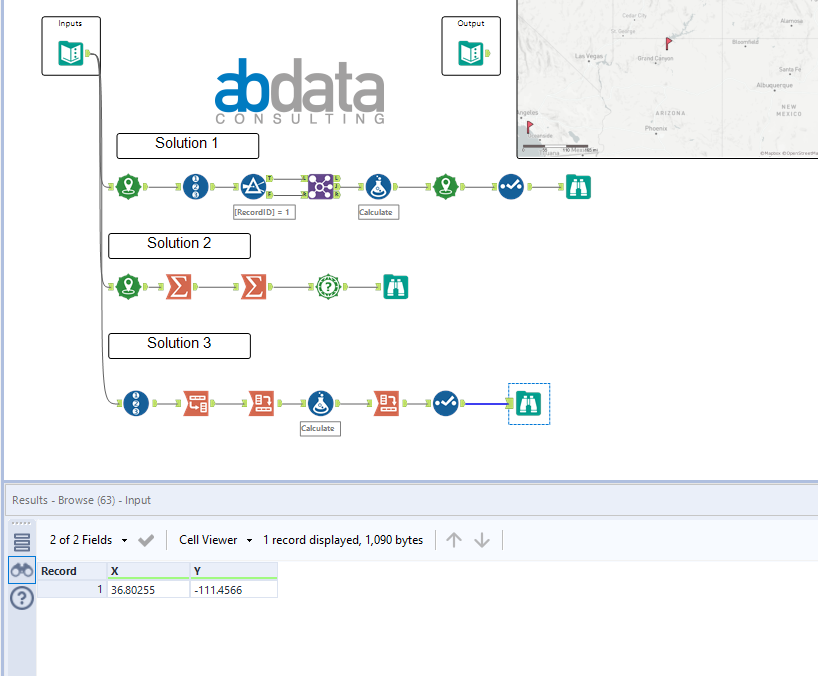
Task: Open the Cell Viewer dropdown
Action: coord(215,540)
